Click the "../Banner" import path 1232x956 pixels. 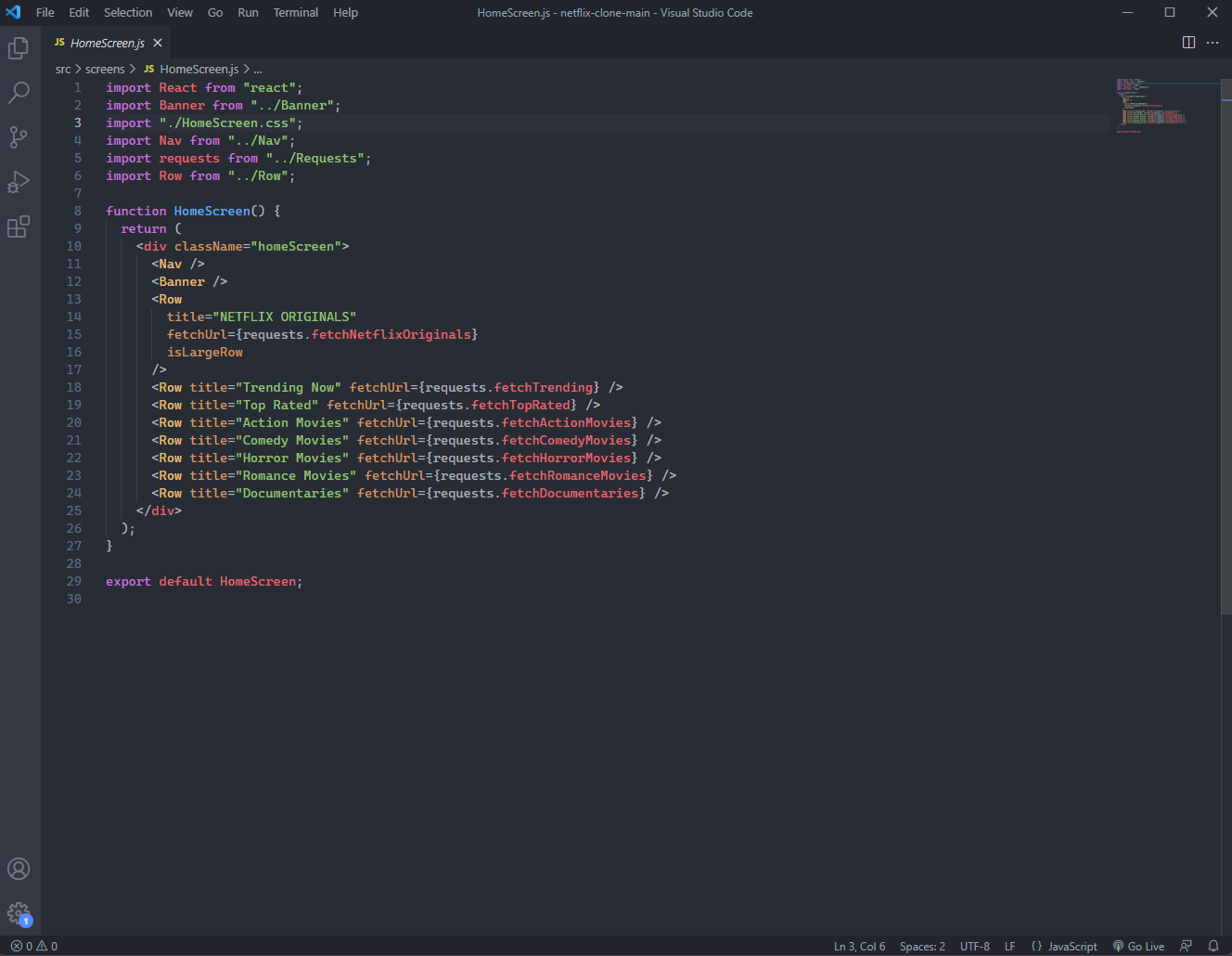[x=292, y=105]
